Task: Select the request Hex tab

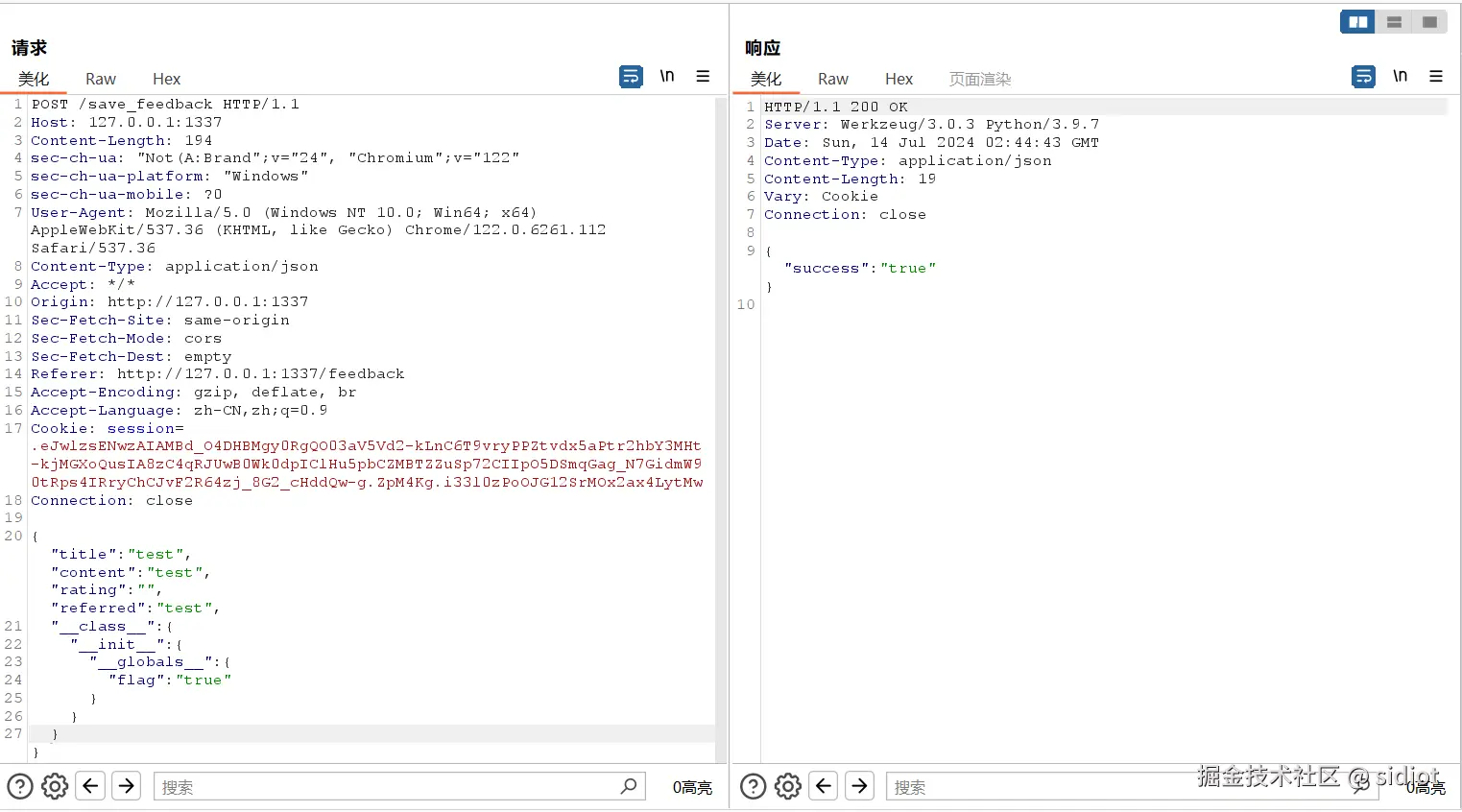Action: 166,79
